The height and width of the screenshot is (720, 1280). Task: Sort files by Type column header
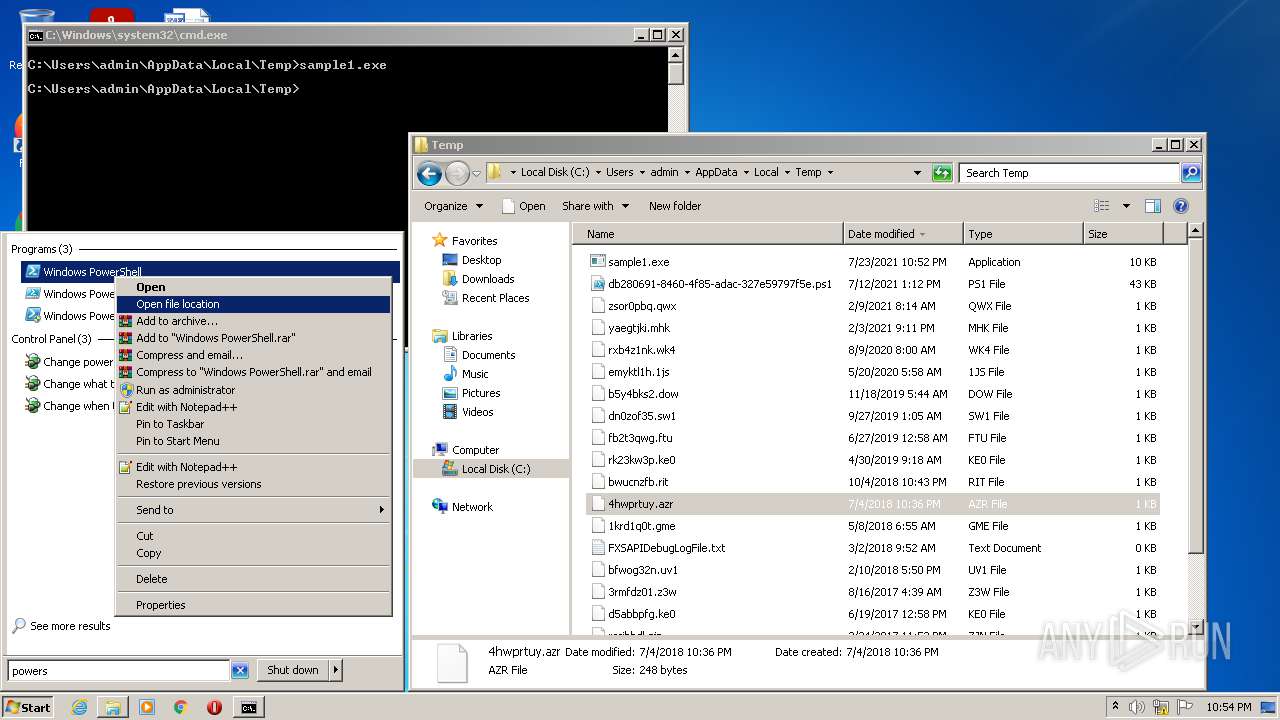(1024, 234)
